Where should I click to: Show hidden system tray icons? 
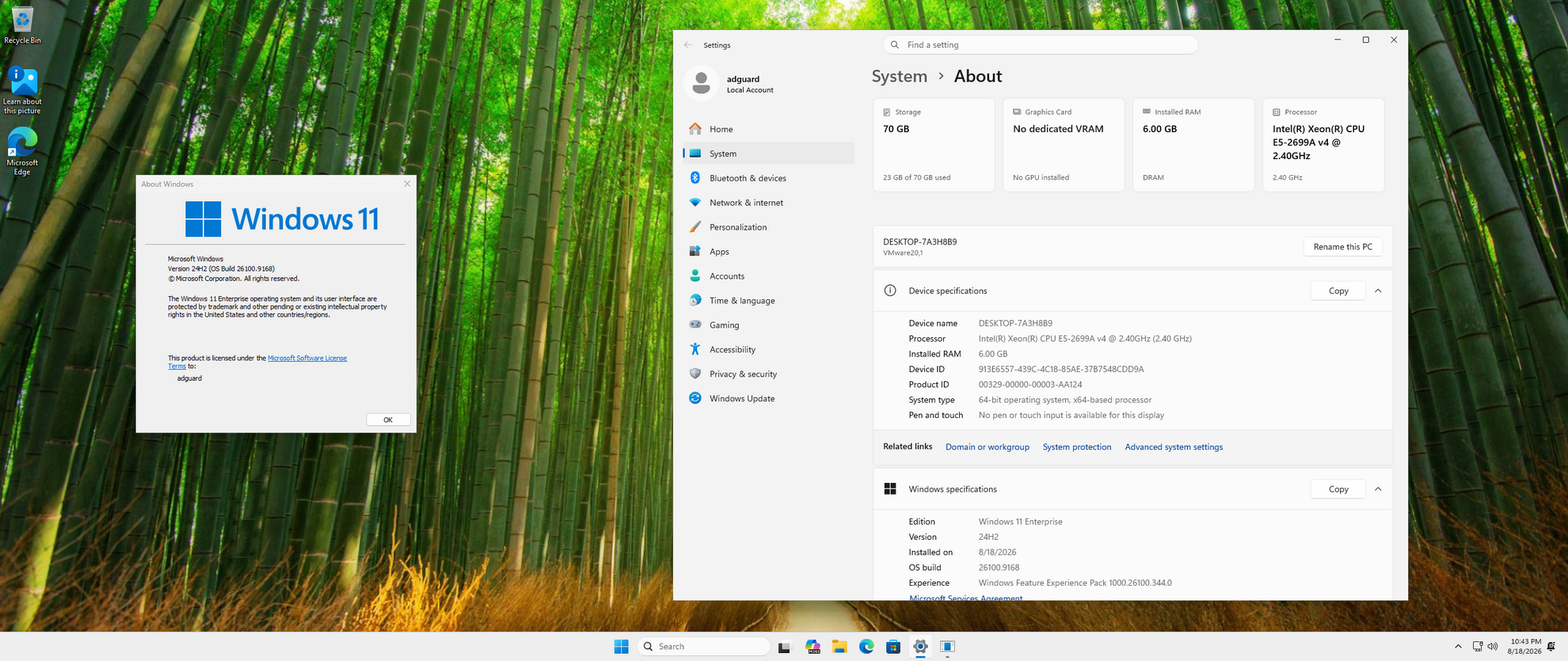1458,647
